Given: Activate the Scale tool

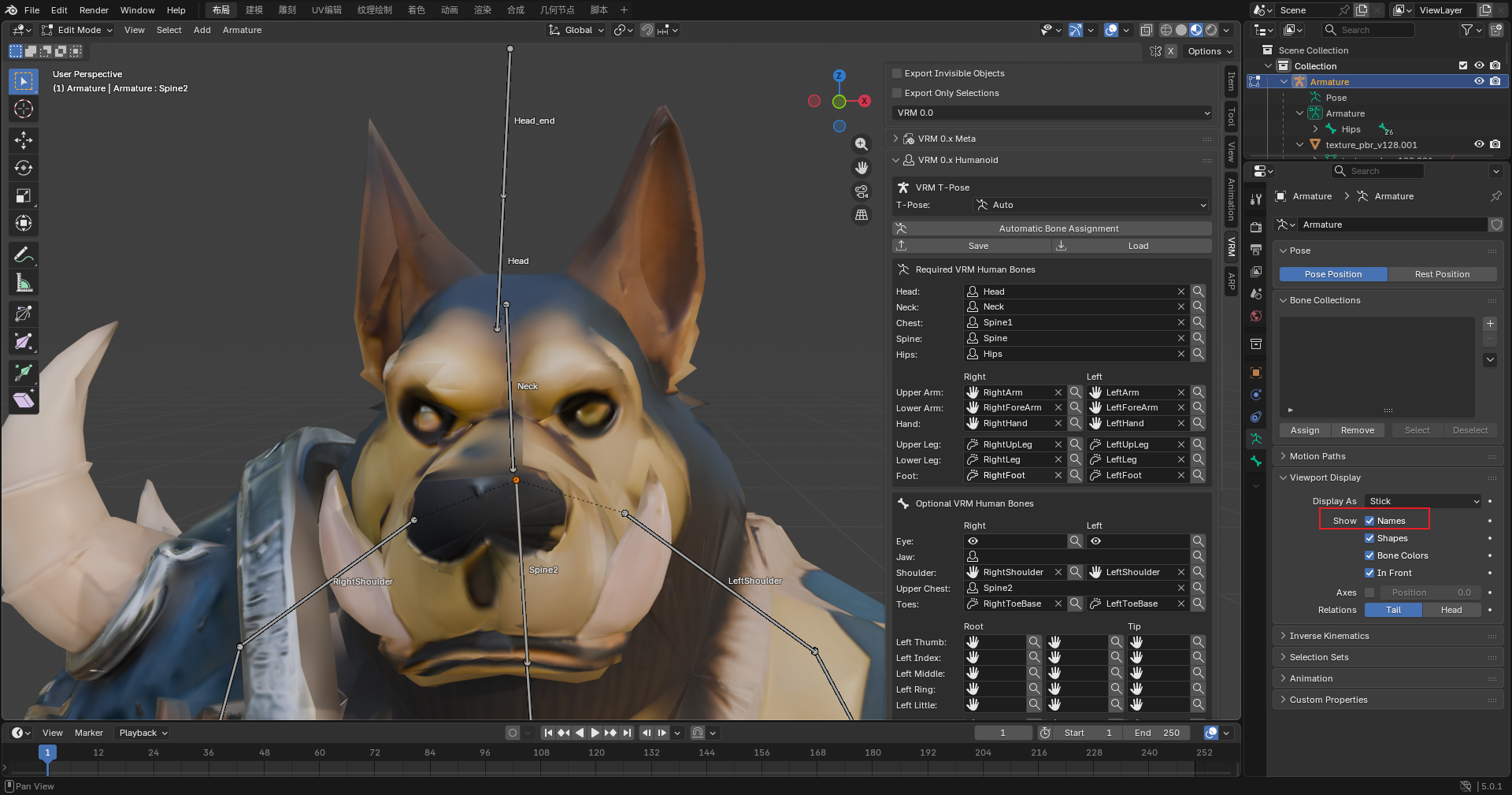Looking at the screenshot, I should coord(24,195).
